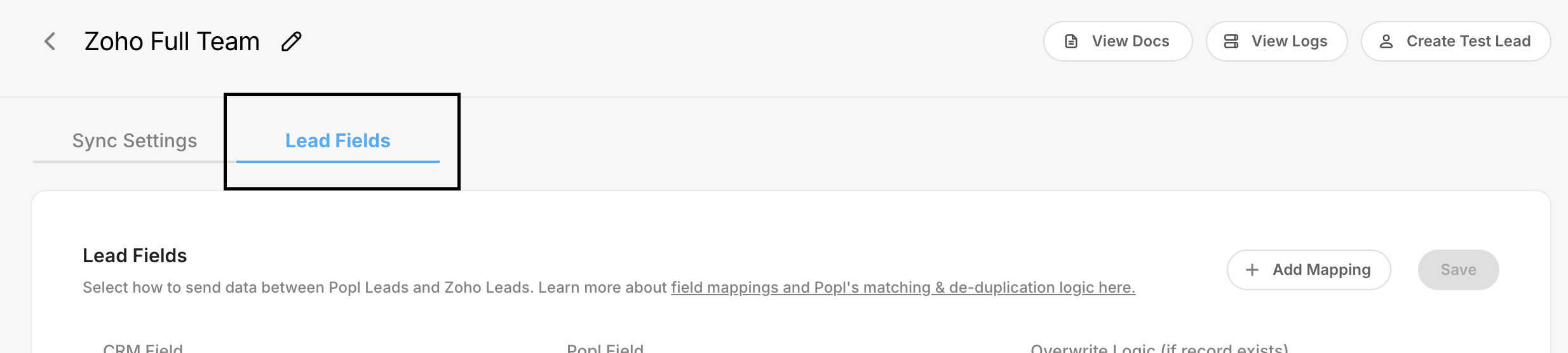Open View Logs

[1276, 41]
